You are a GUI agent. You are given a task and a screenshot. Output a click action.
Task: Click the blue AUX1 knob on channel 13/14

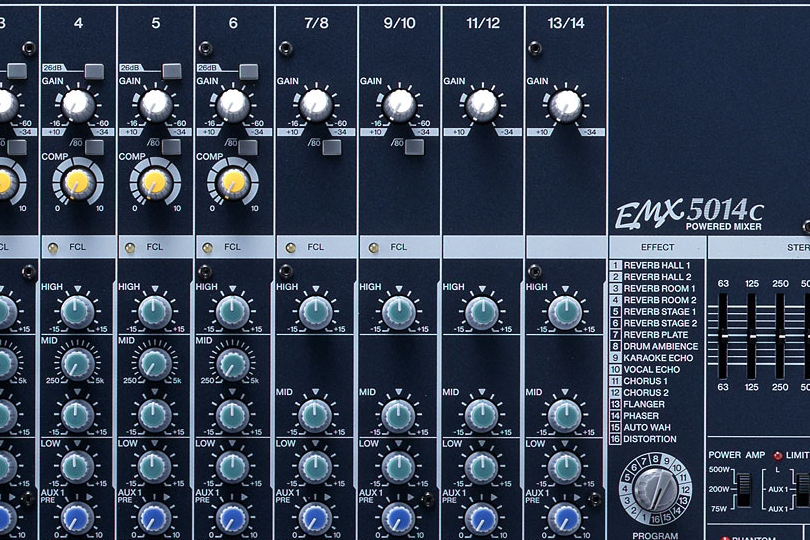(565, 518)
